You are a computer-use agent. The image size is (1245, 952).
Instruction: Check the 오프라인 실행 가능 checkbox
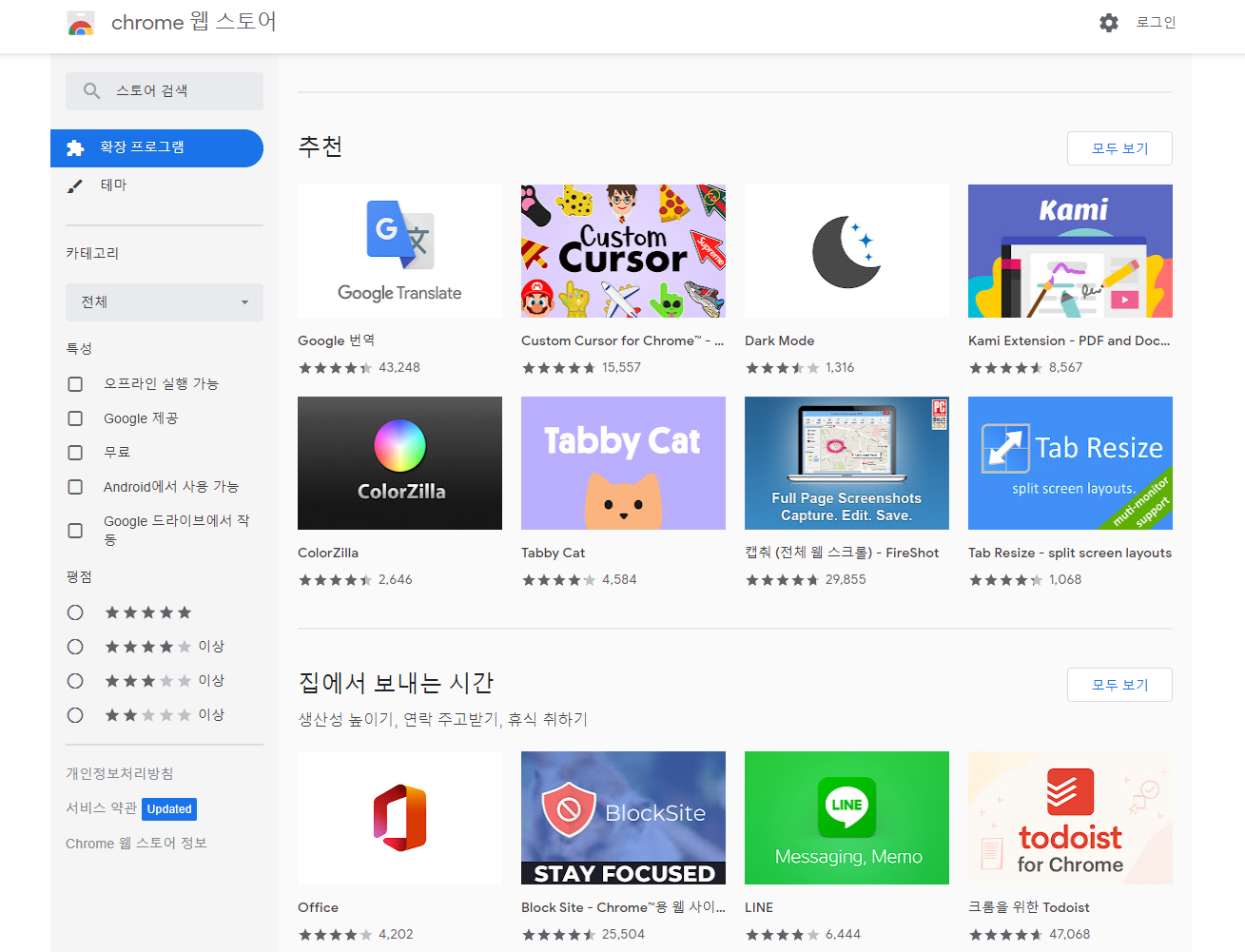[x=75, y=384]
